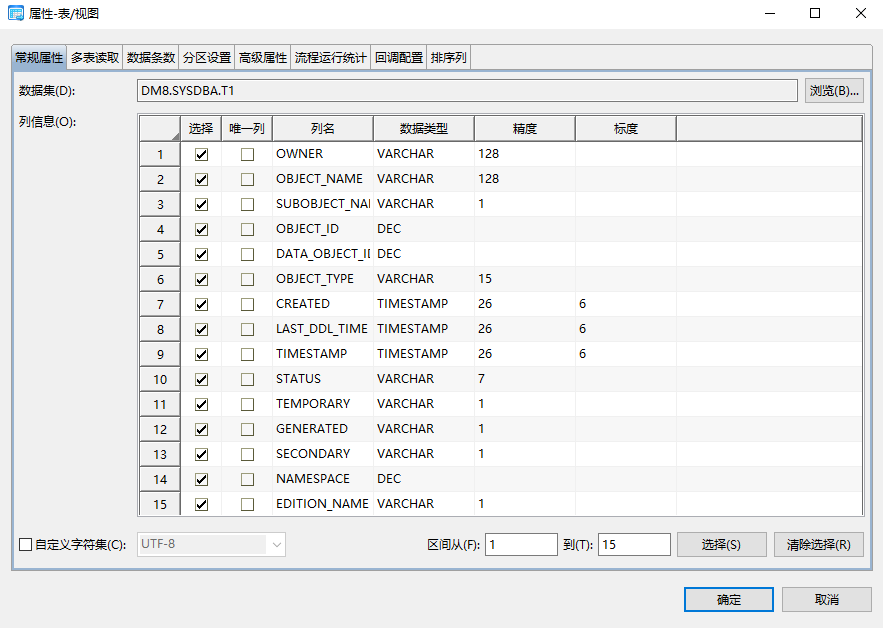883x628 pixels.
Task: Click the select-all corner cell of table
Action: click(160, 128)
